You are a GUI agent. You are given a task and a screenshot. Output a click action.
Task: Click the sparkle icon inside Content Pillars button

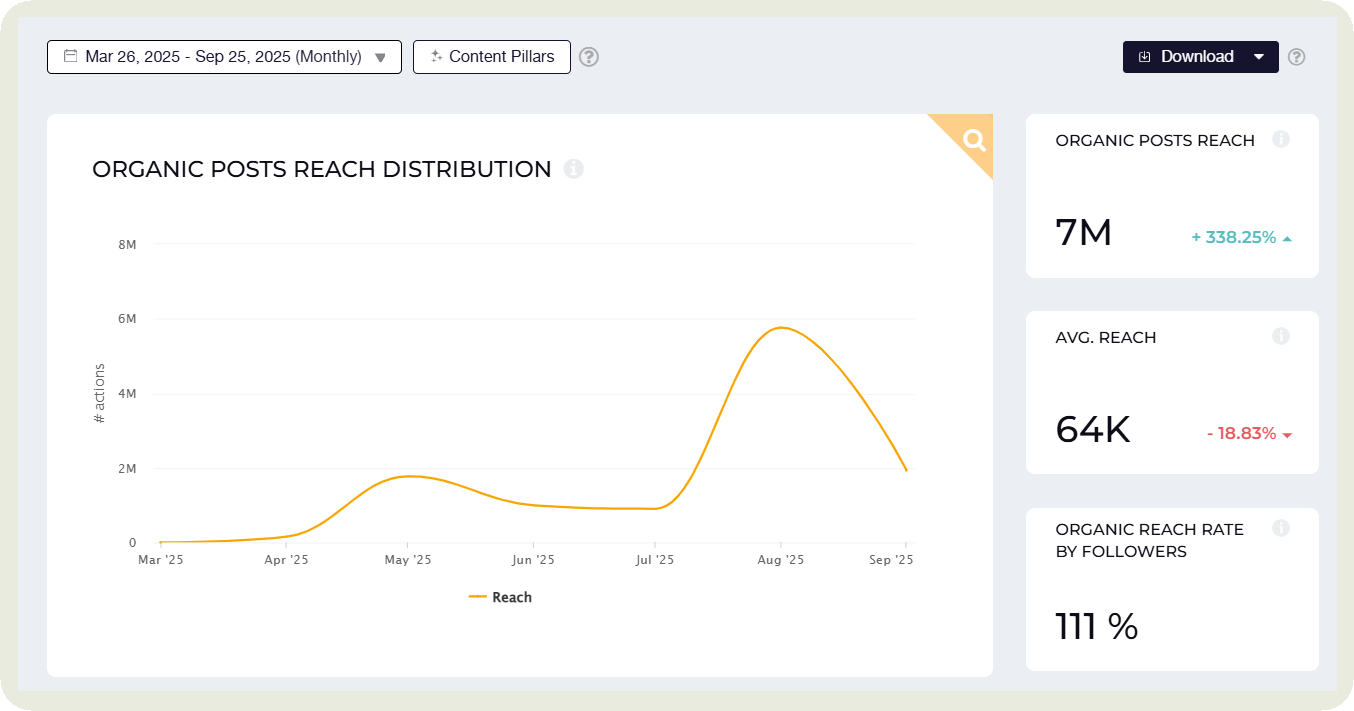pos(436,57)
